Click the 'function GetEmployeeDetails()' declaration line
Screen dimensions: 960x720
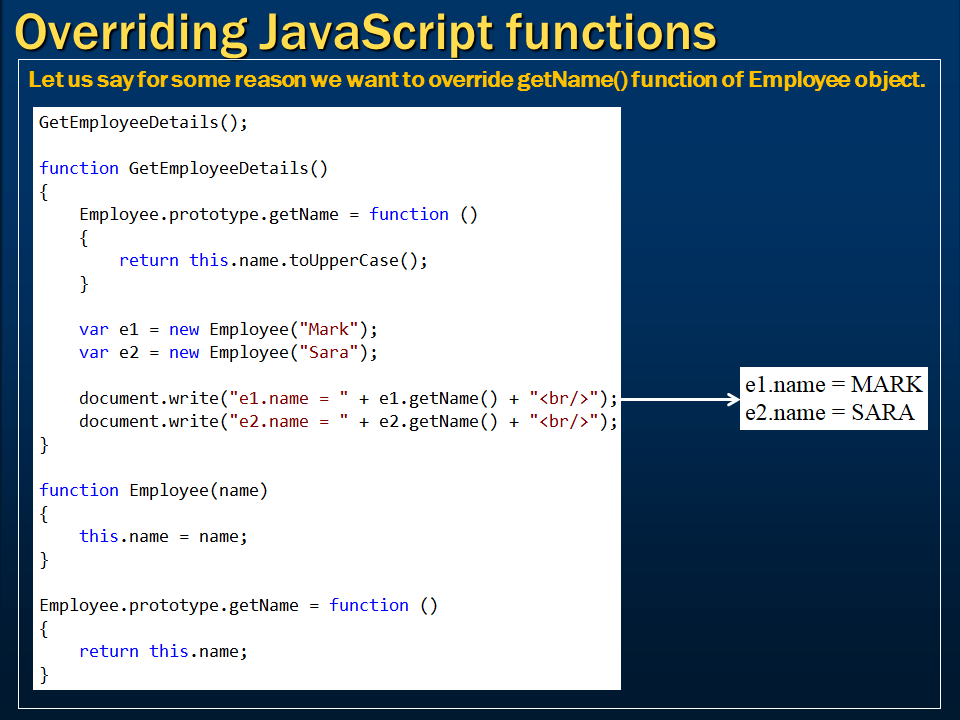click(184, 168)
